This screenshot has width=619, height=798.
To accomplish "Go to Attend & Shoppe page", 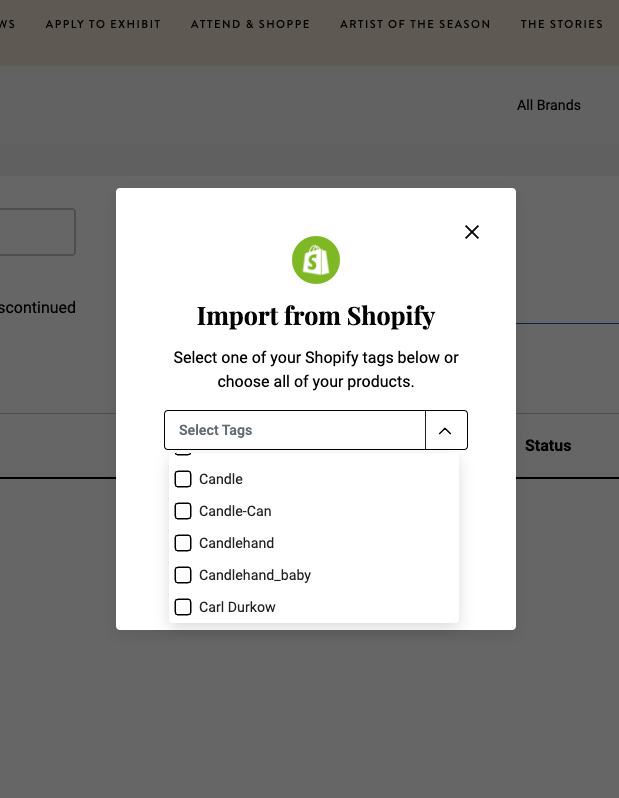I will 250,24.
